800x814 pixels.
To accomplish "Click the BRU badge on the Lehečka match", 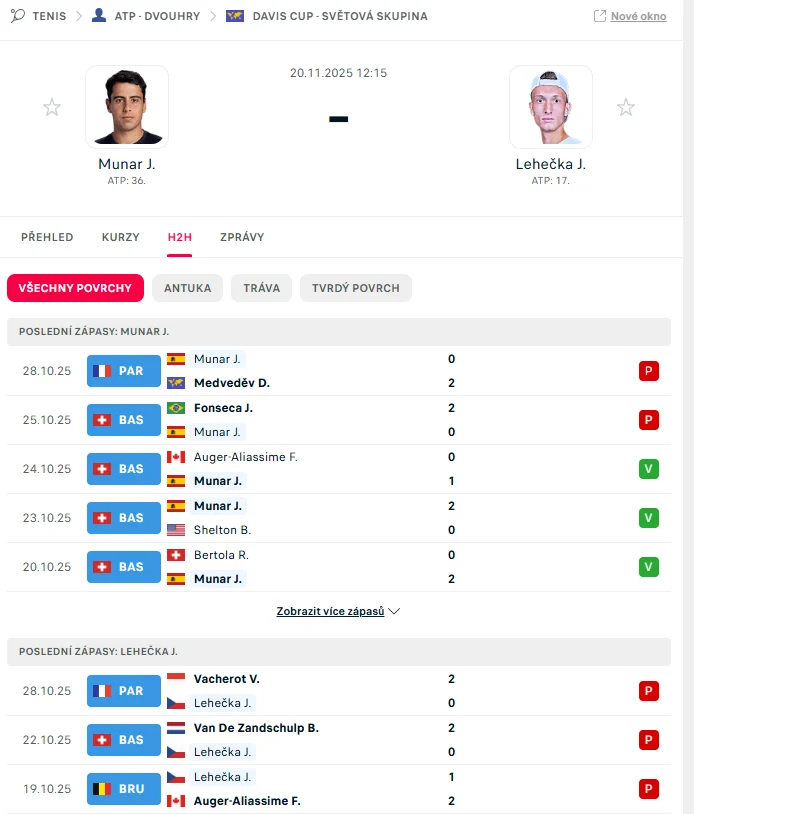I will [123, 789].
